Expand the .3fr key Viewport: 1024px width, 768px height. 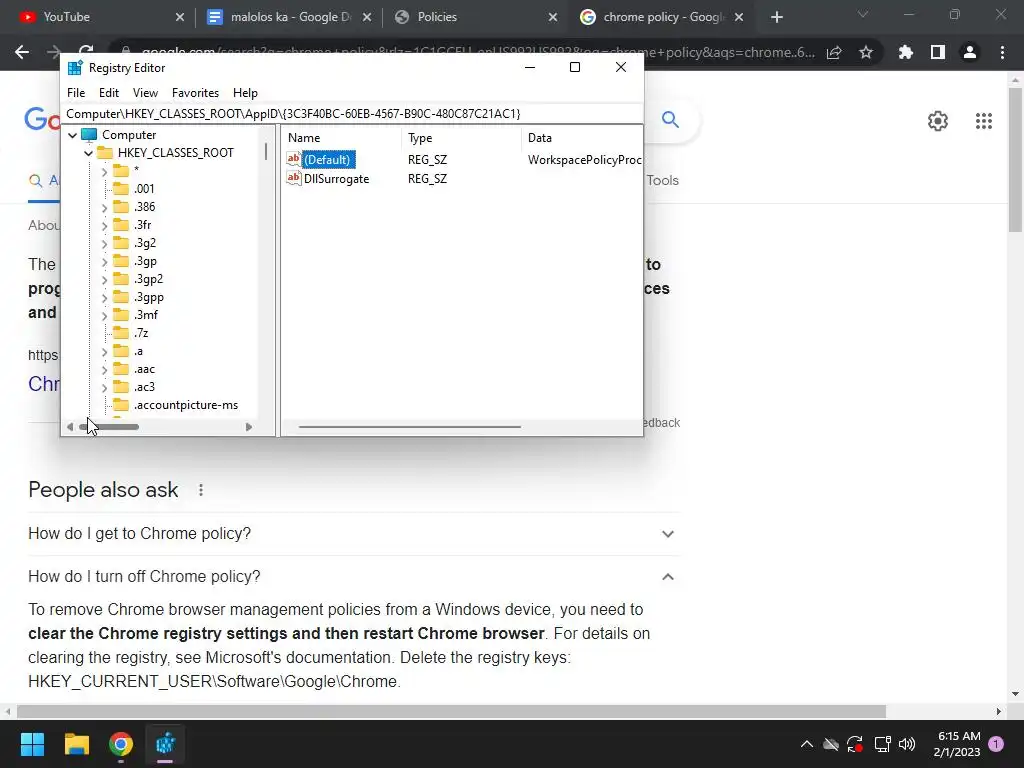[x=104, y=225]
